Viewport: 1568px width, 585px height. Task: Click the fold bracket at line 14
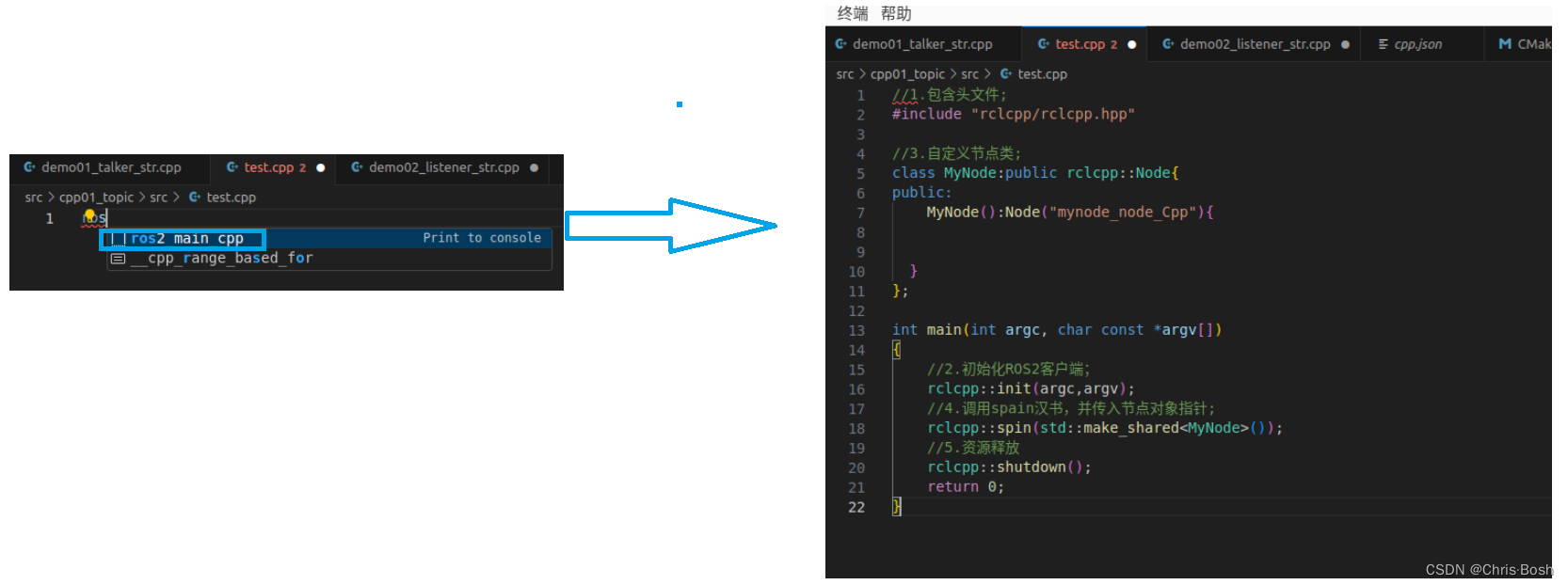pos(897,350)
